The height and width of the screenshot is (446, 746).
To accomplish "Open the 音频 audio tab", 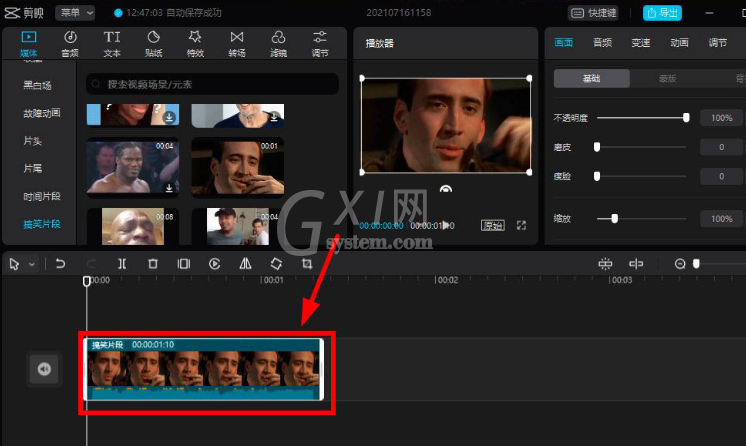I will click(x=70, y=44).
